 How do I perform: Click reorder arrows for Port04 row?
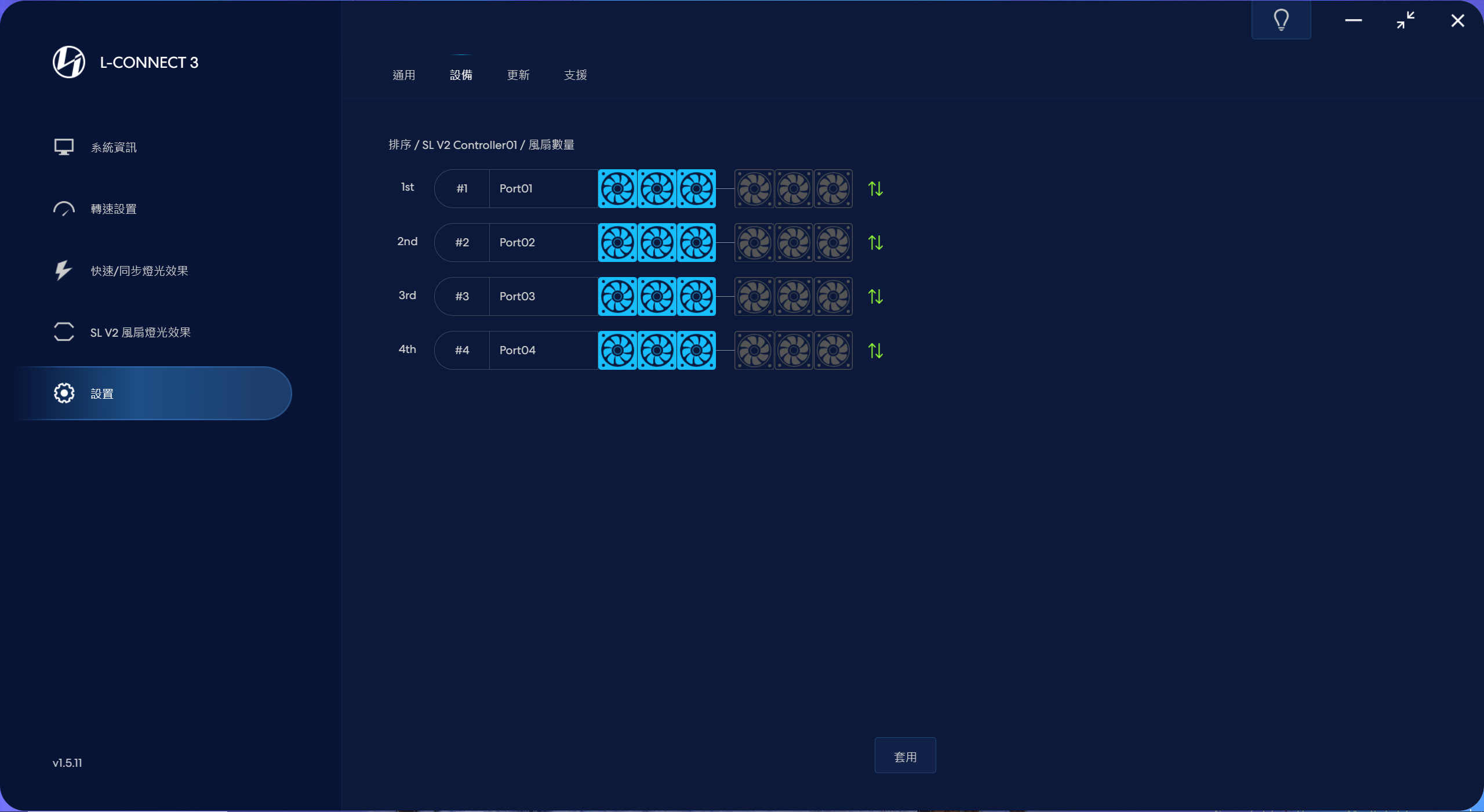[x=875, y=351]
